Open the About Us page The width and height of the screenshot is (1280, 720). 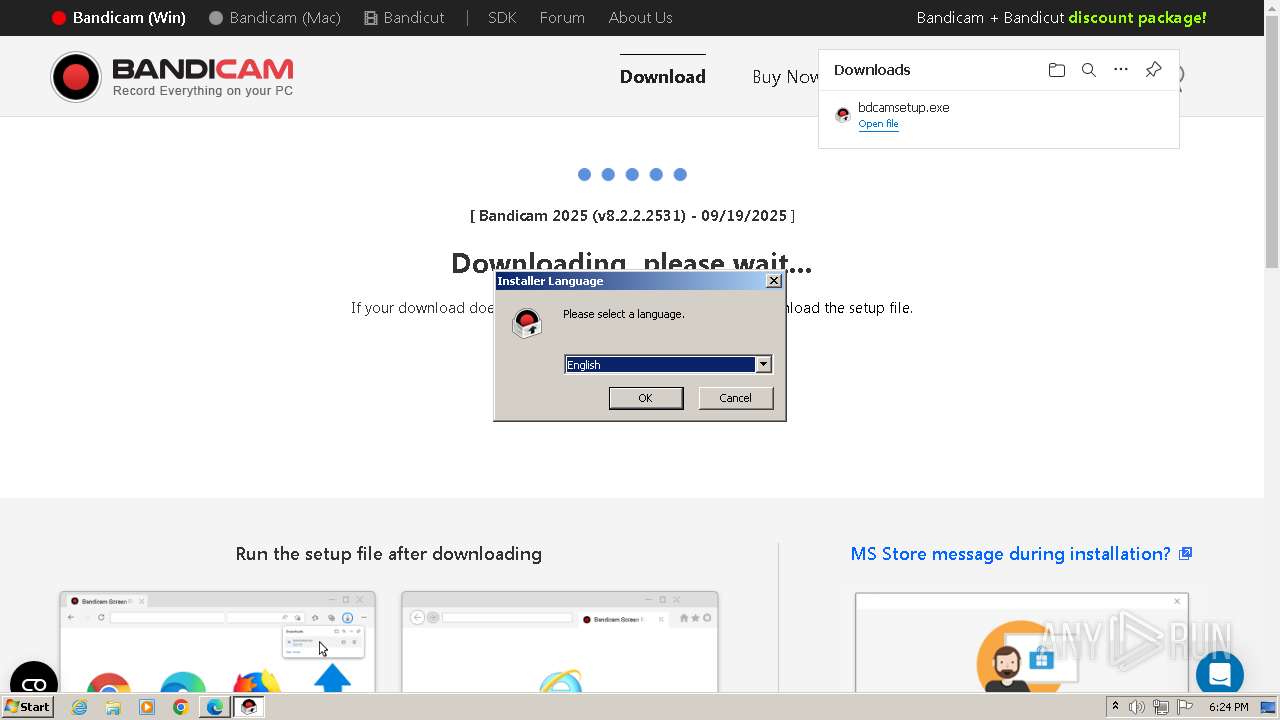pos(640,18)
